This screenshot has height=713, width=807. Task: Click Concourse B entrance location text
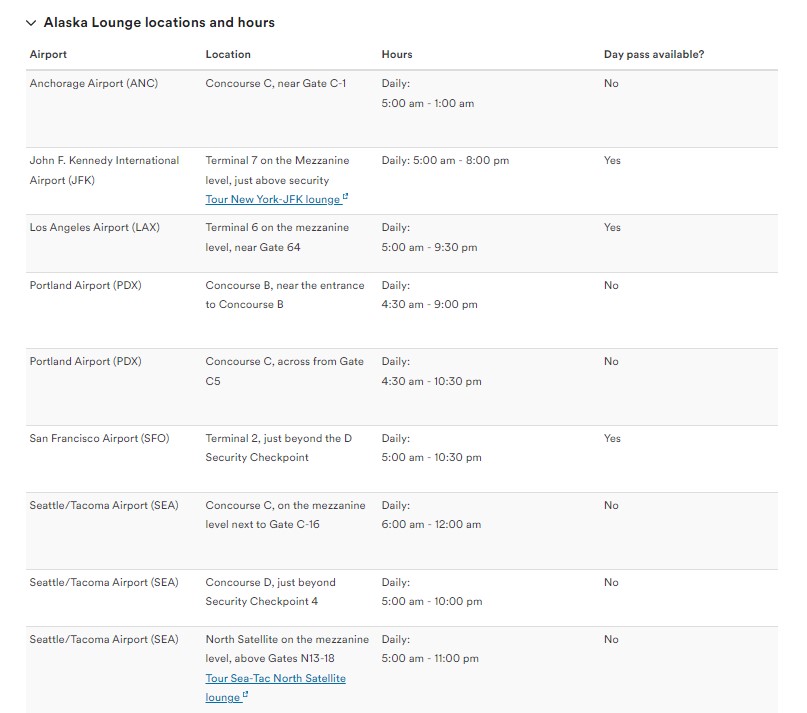click(285, 295)
